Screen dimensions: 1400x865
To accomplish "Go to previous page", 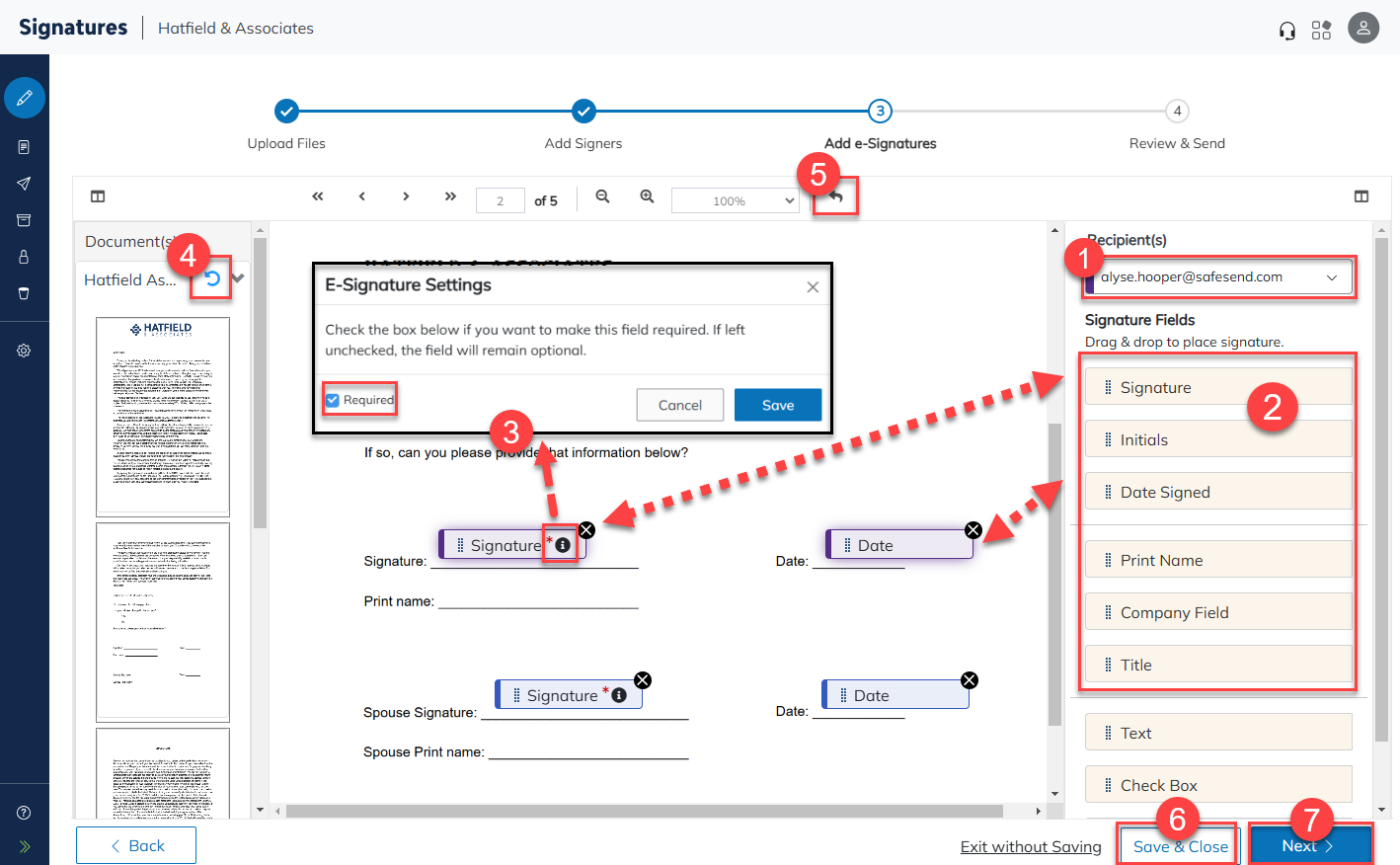I will 362,197.
